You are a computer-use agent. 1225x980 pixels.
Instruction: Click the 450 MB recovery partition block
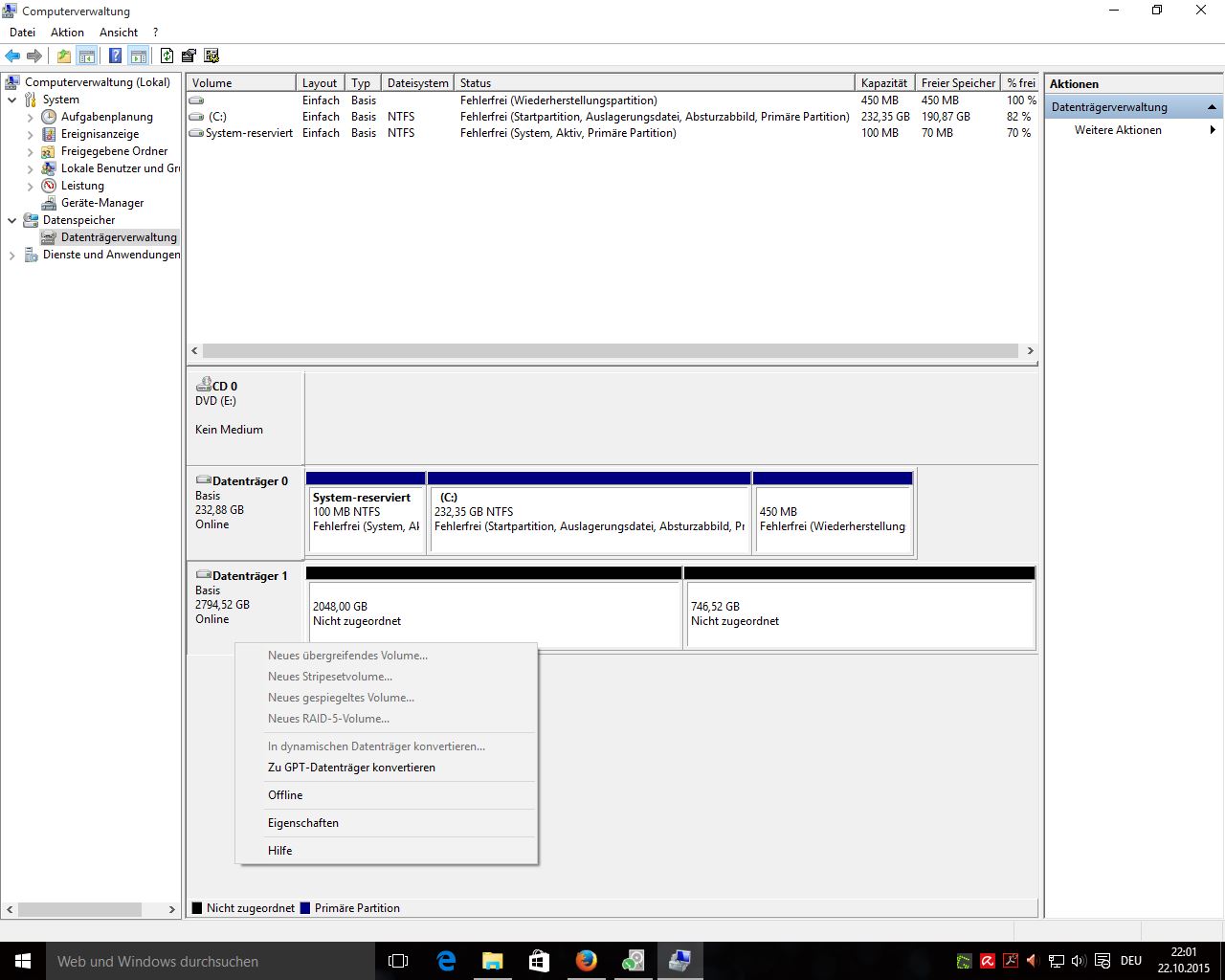tap(833, 512)
